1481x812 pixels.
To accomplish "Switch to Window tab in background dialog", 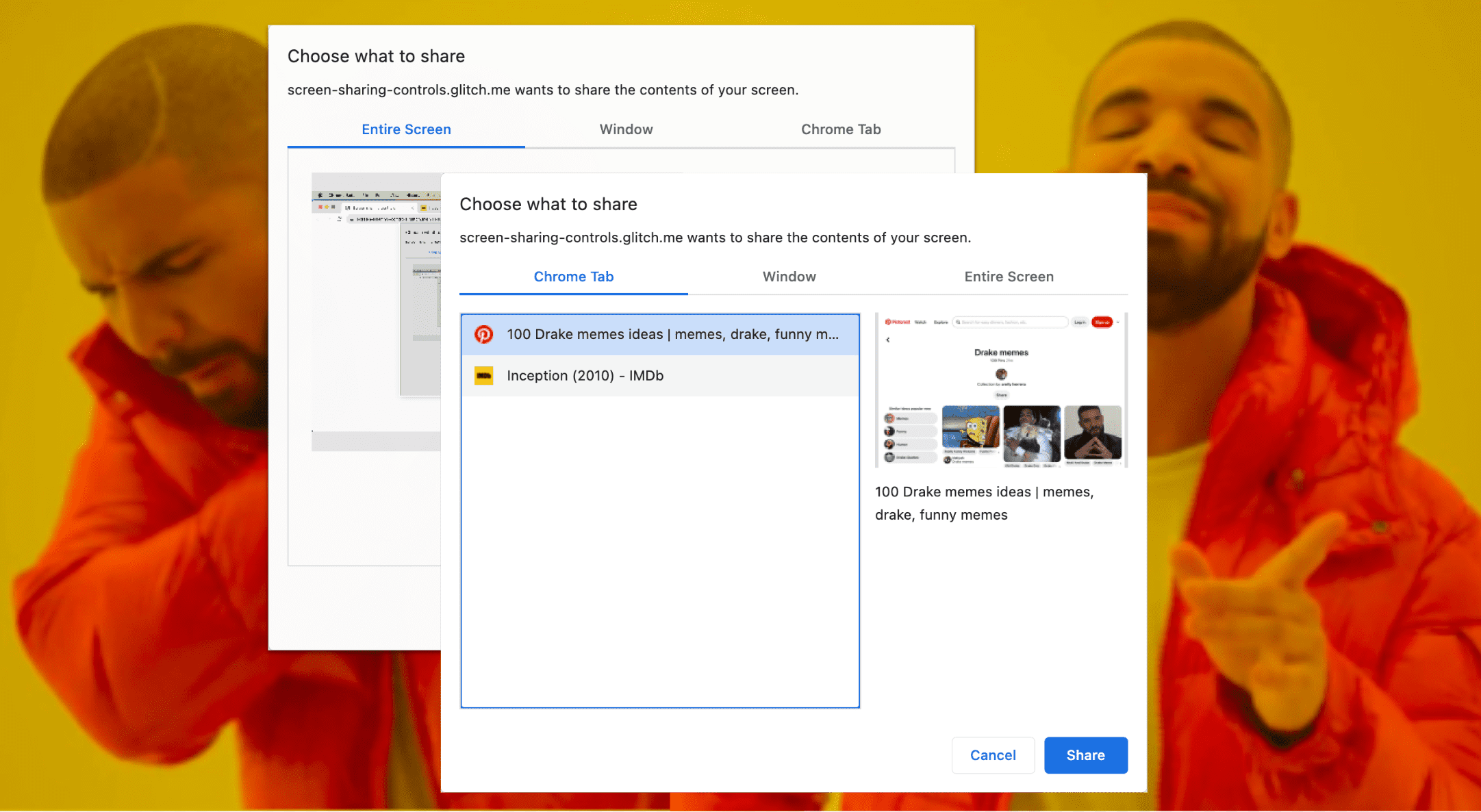I will 624,127.
